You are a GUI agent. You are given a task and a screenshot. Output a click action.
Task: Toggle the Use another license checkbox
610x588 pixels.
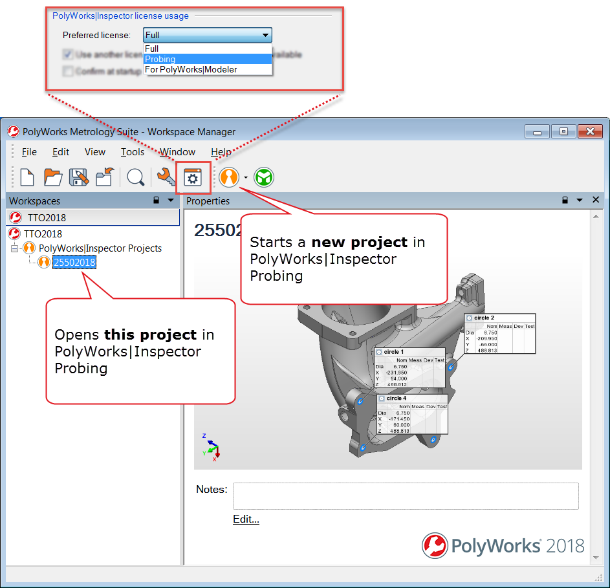click(68, 54)
